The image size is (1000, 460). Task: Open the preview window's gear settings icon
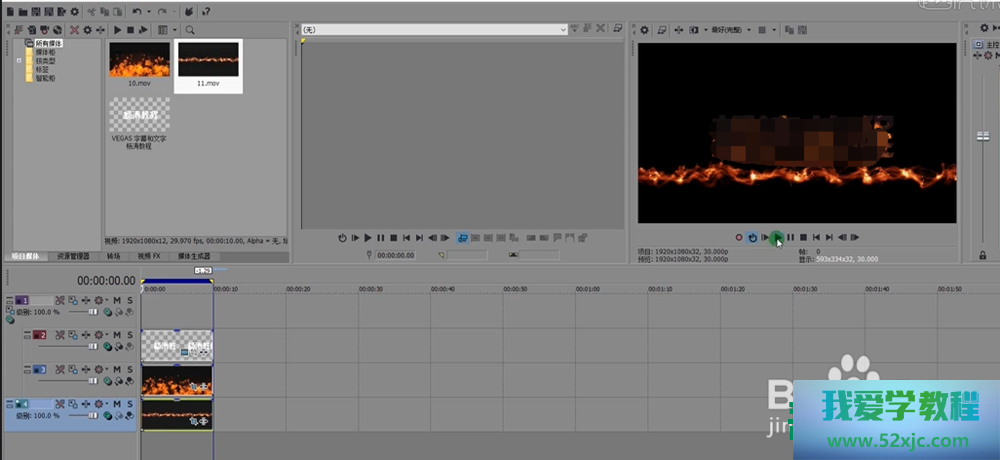(x=645, y=30)
